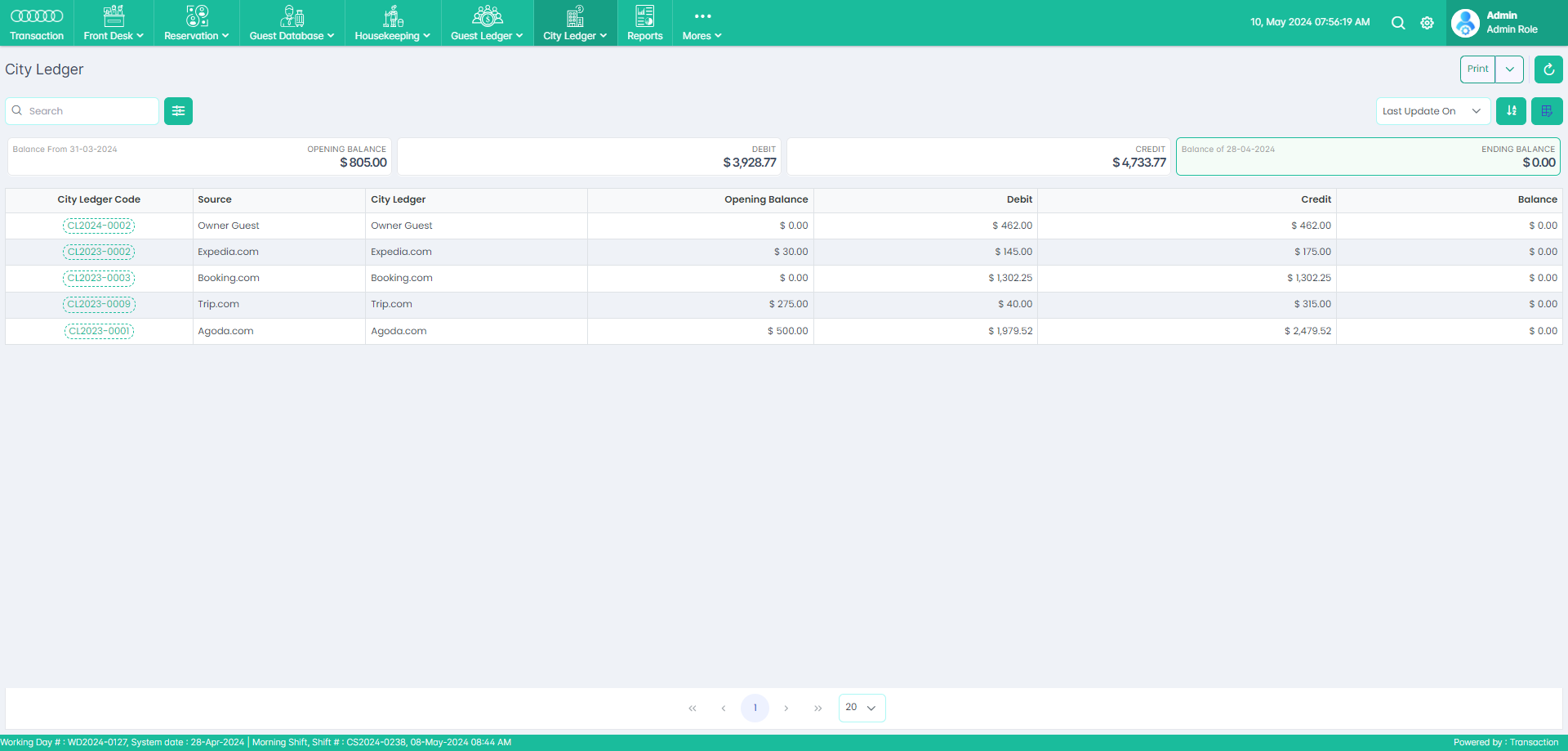This screenshot has width=1568, height=751.
Task: Open the Reservation menu
Action: point(197,23)
